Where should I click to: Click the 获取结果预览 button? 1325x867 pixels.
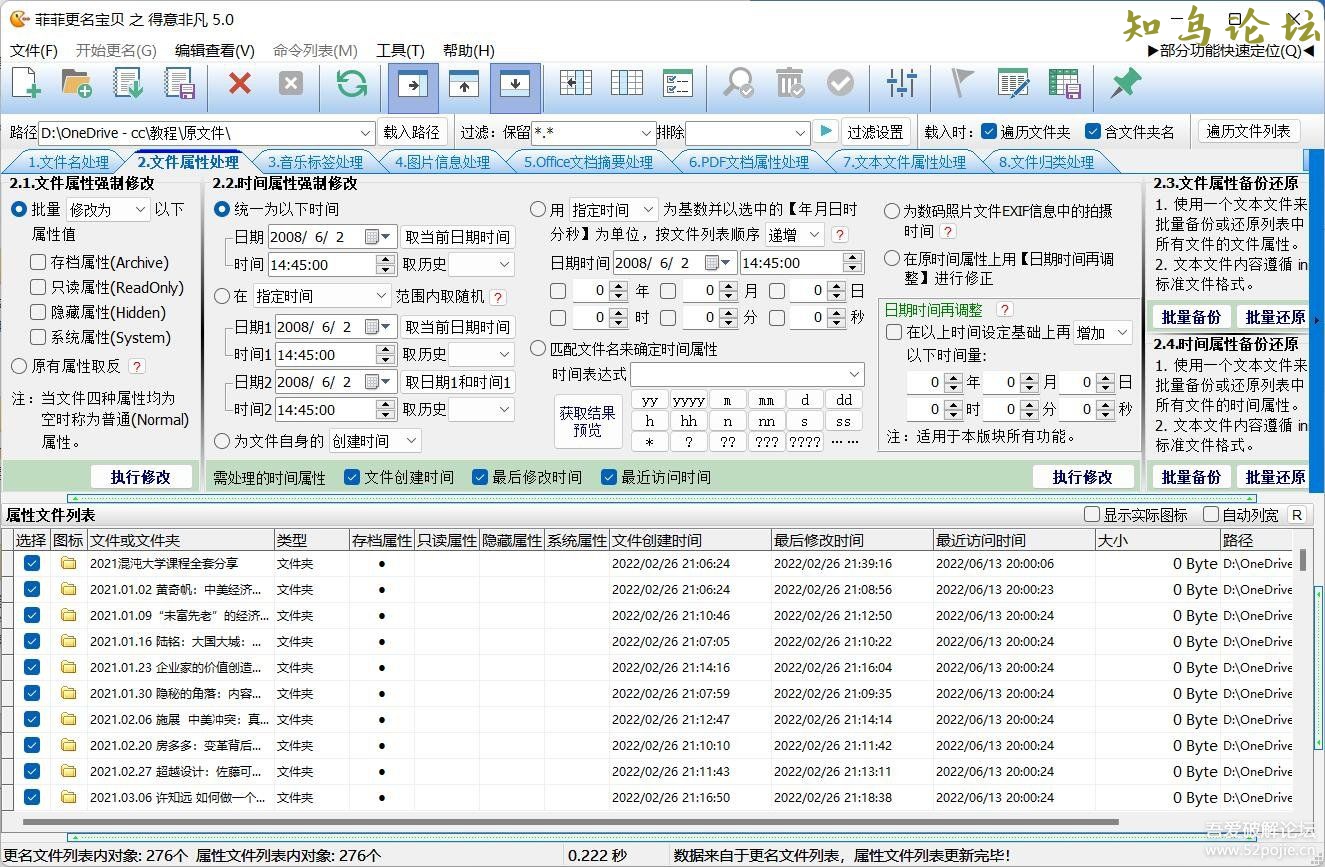pyautogui.click(x=588, y=420)
